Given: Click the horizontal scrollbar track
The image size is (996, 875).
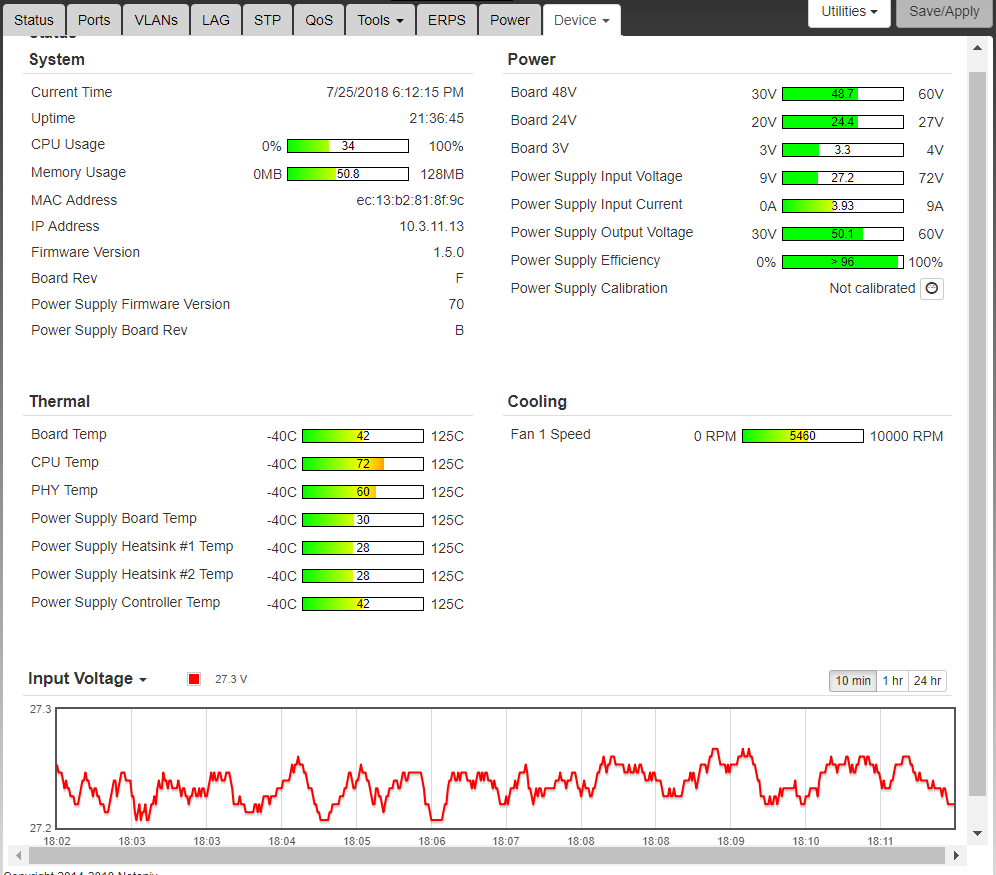Looking at the screenshot, I should tap(486, 856).
